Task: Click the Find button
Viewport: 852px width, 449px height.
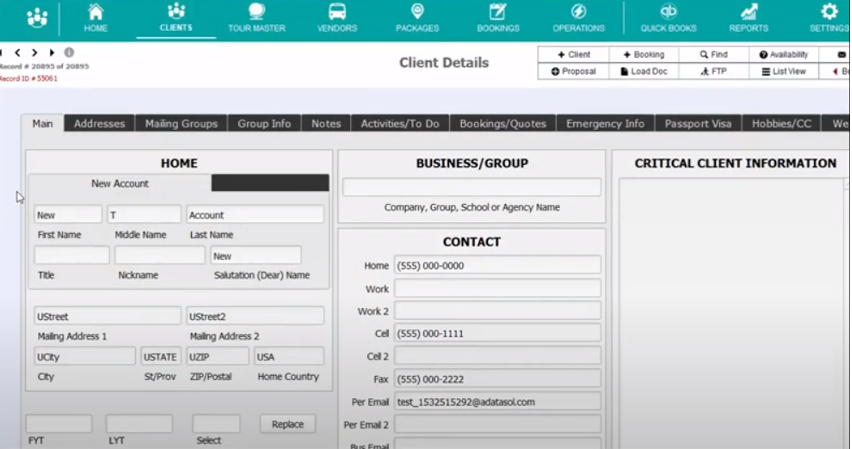Action: pos(714,54)
